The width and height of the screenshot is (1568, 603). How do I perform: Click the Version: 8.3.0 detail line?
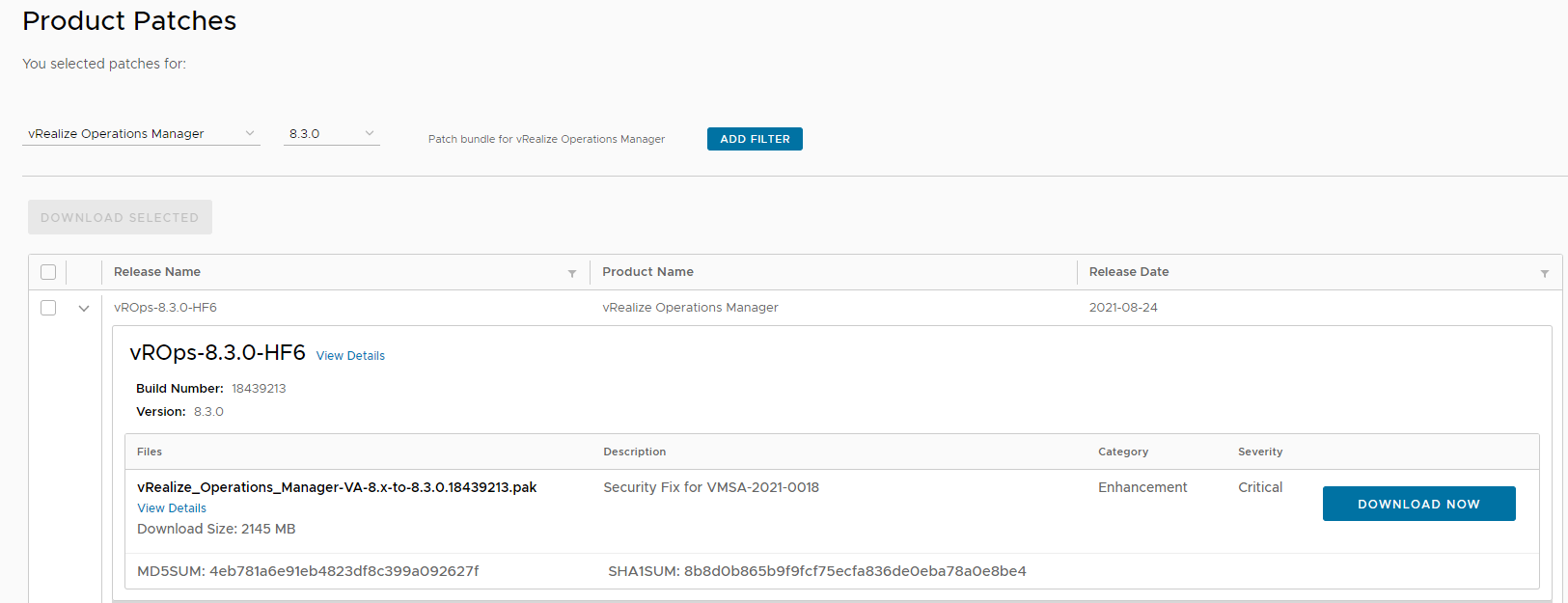point(179,412)
